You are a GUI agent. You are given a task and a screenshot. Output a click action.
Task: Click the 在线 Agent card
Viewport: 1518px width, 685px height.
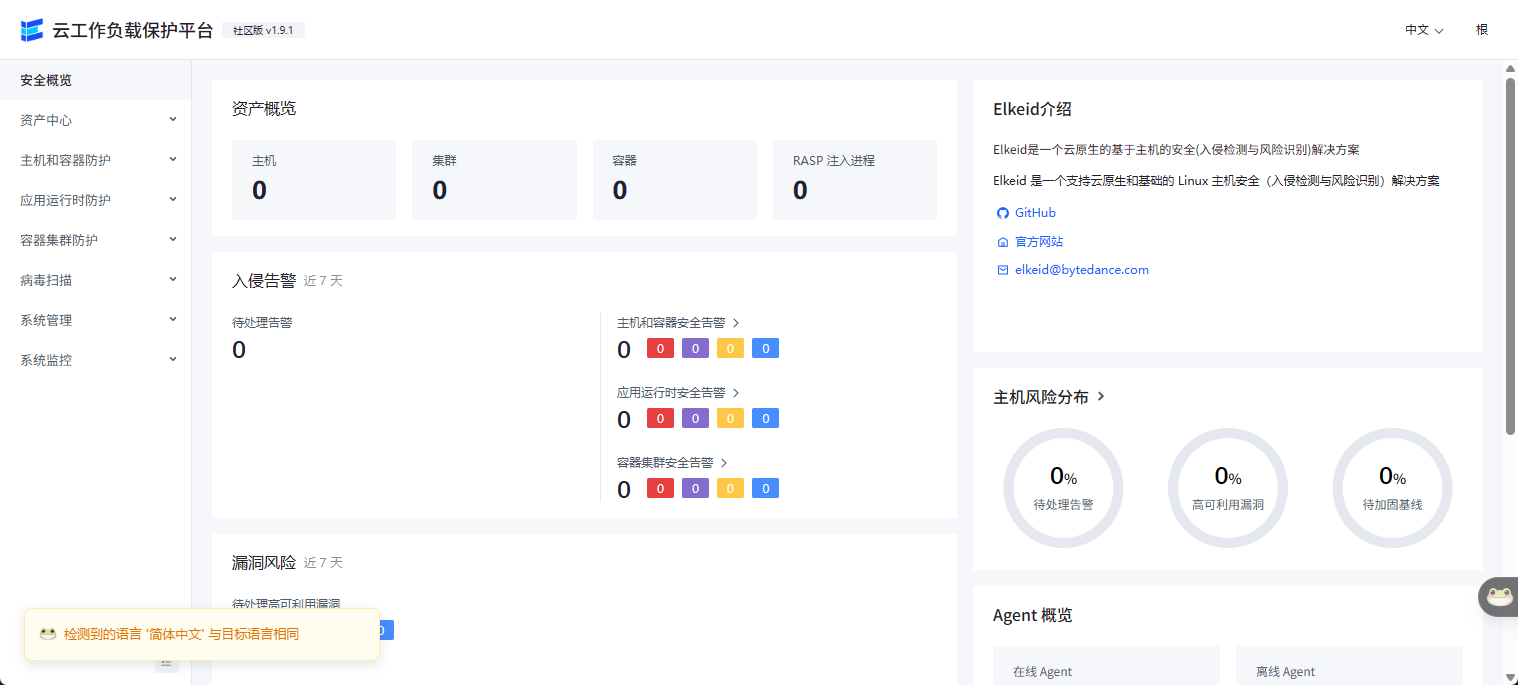tap(1106, 666)
